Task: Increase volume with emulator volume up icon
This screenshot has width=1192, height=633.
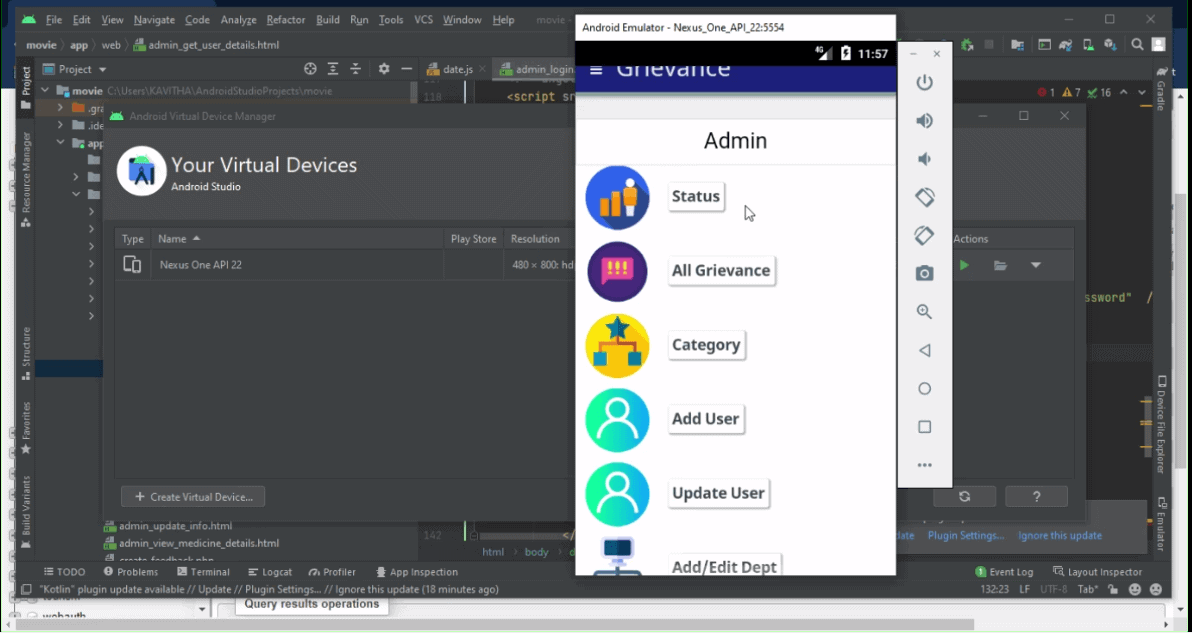Action: [924, 119]
